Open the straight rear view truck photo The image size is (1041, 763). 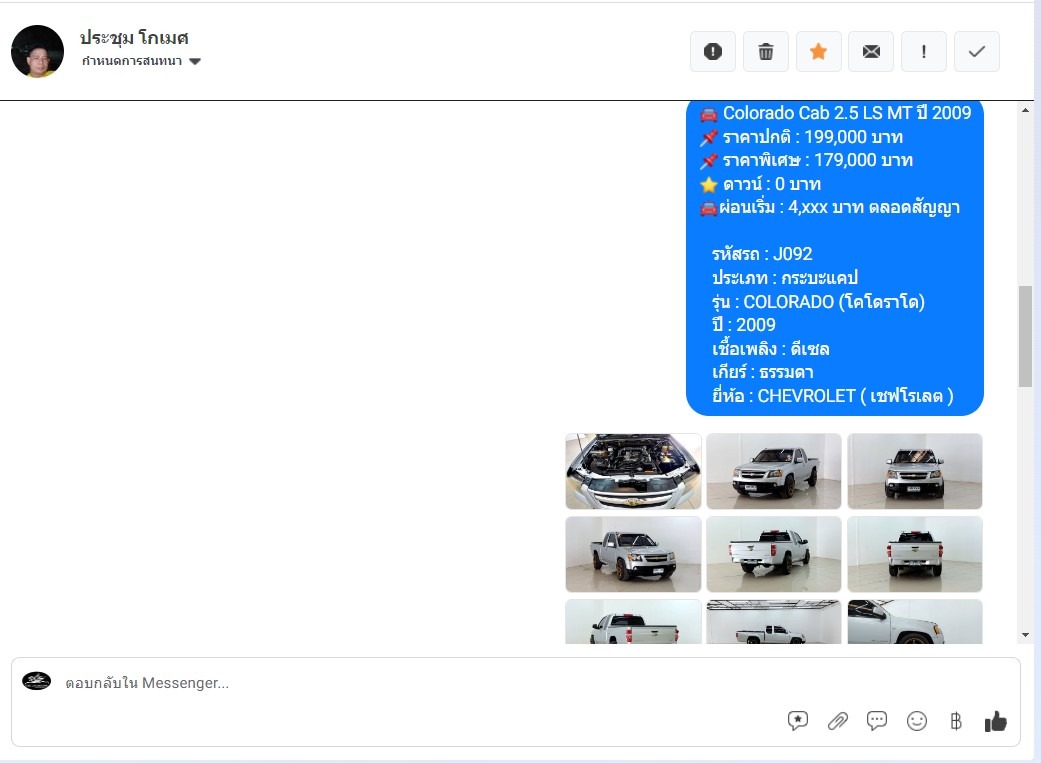point(915,554)
